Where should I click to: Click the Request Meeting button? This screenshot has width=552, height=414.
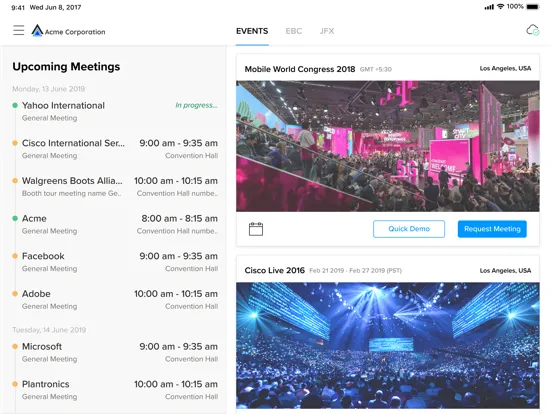coord(492,229)
